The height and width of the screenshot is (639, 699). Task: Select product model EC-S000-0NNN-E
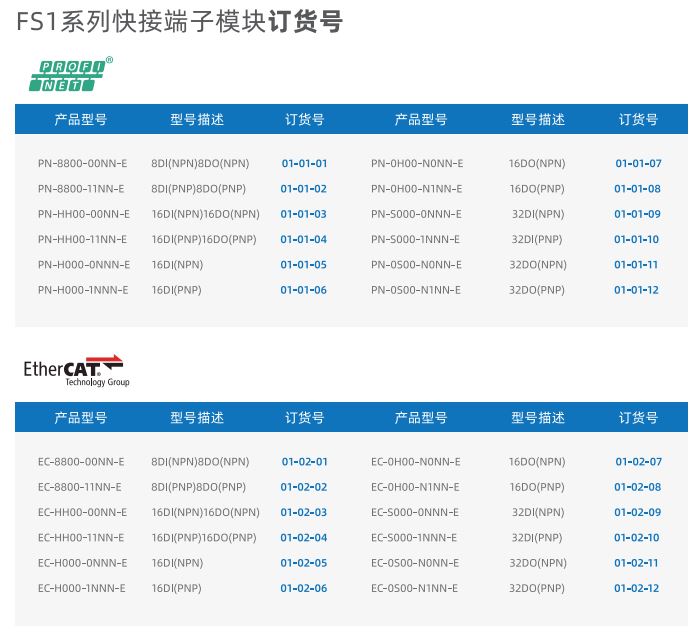point(416,512)
